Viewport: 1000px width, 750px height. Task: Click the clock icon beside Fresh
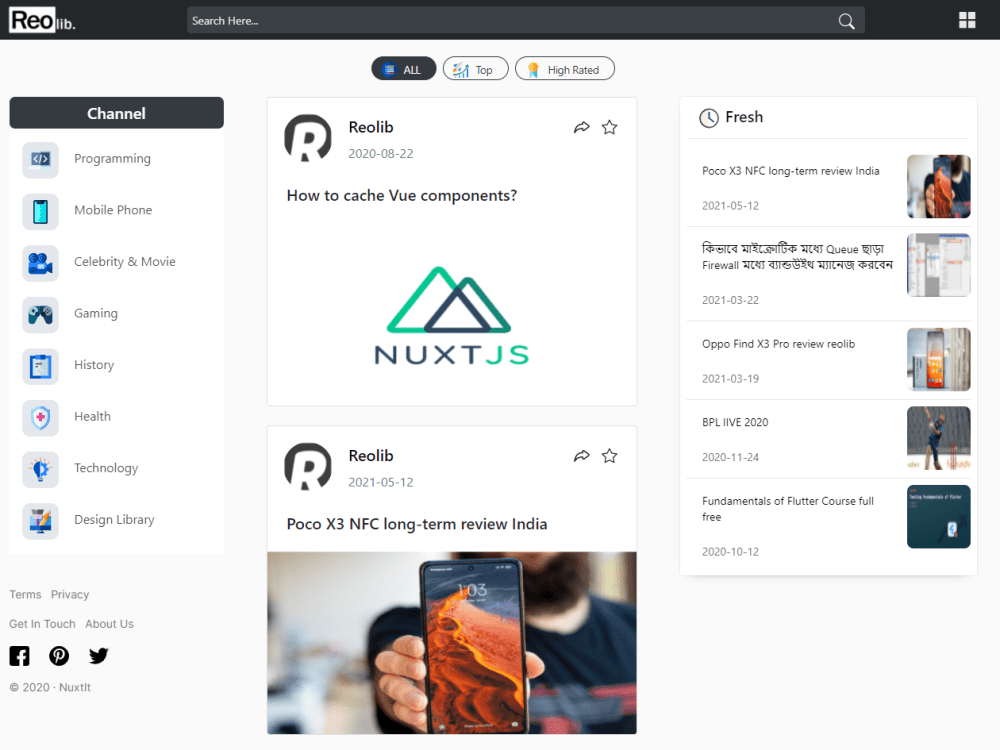[709, 117]
